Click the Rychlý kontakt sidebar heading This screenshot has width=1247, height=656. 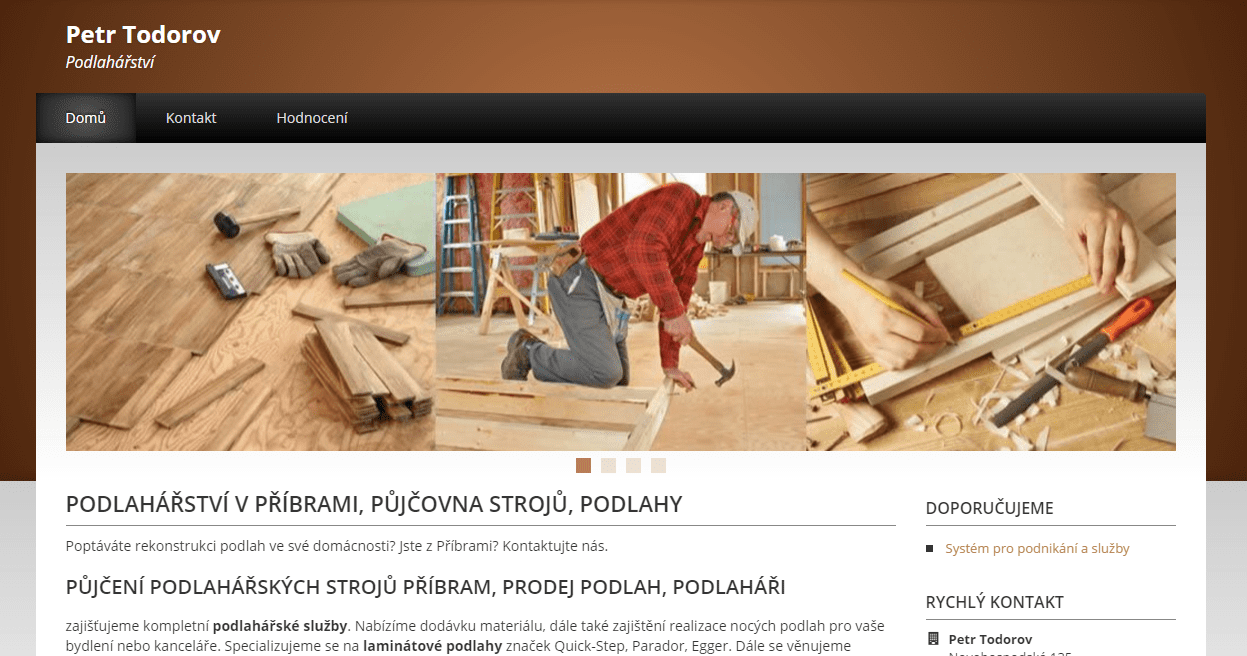[995, 602]
